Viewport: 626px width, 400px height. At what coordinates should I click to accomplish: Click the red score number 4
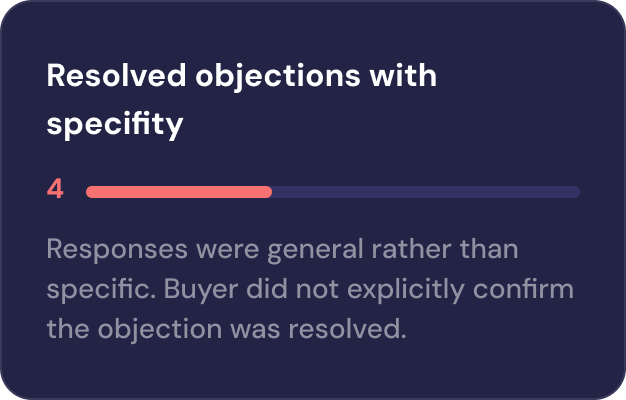55,190
